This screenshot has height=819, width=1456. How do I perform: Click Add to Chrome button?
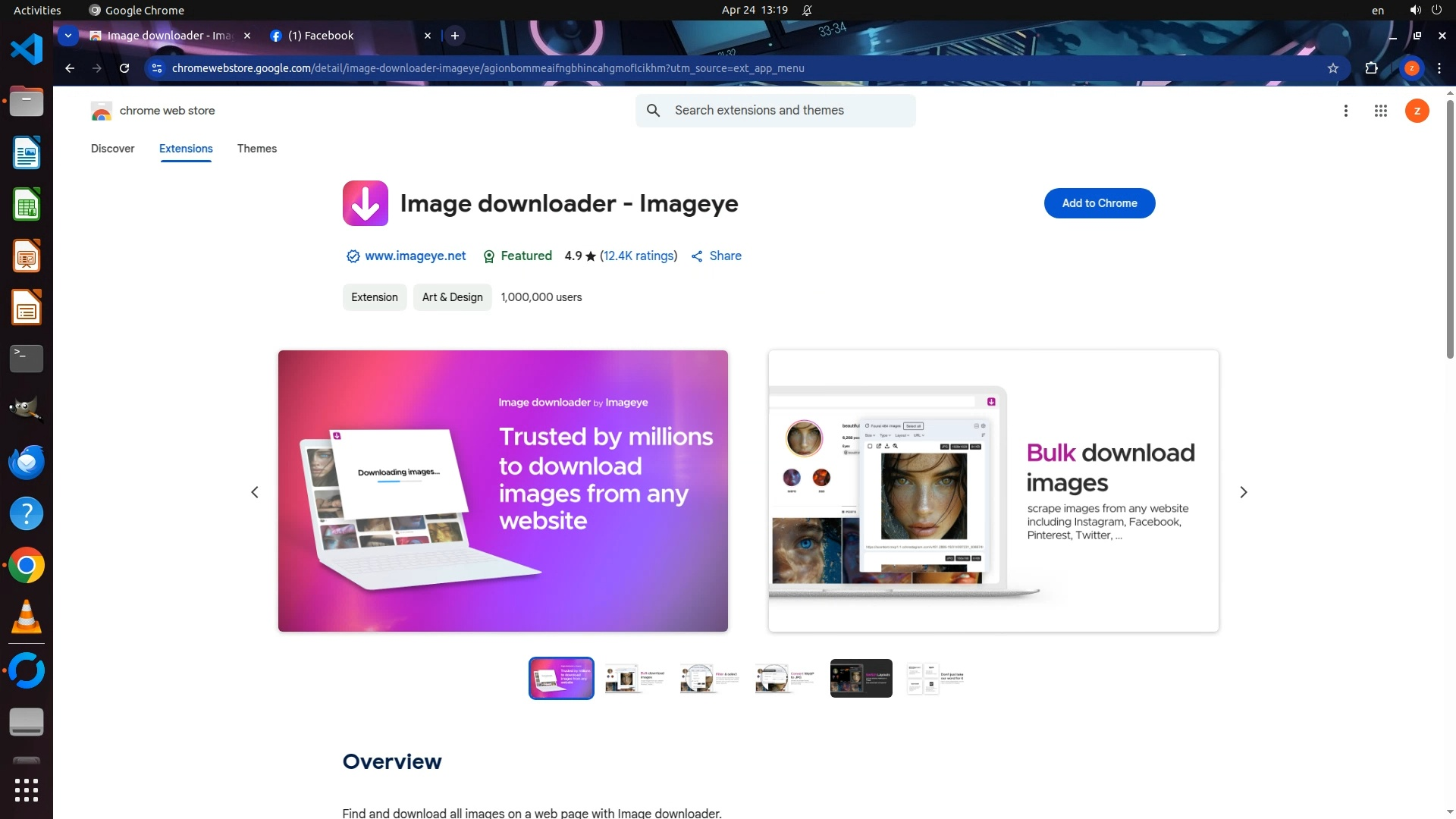tap(1099, 203)
